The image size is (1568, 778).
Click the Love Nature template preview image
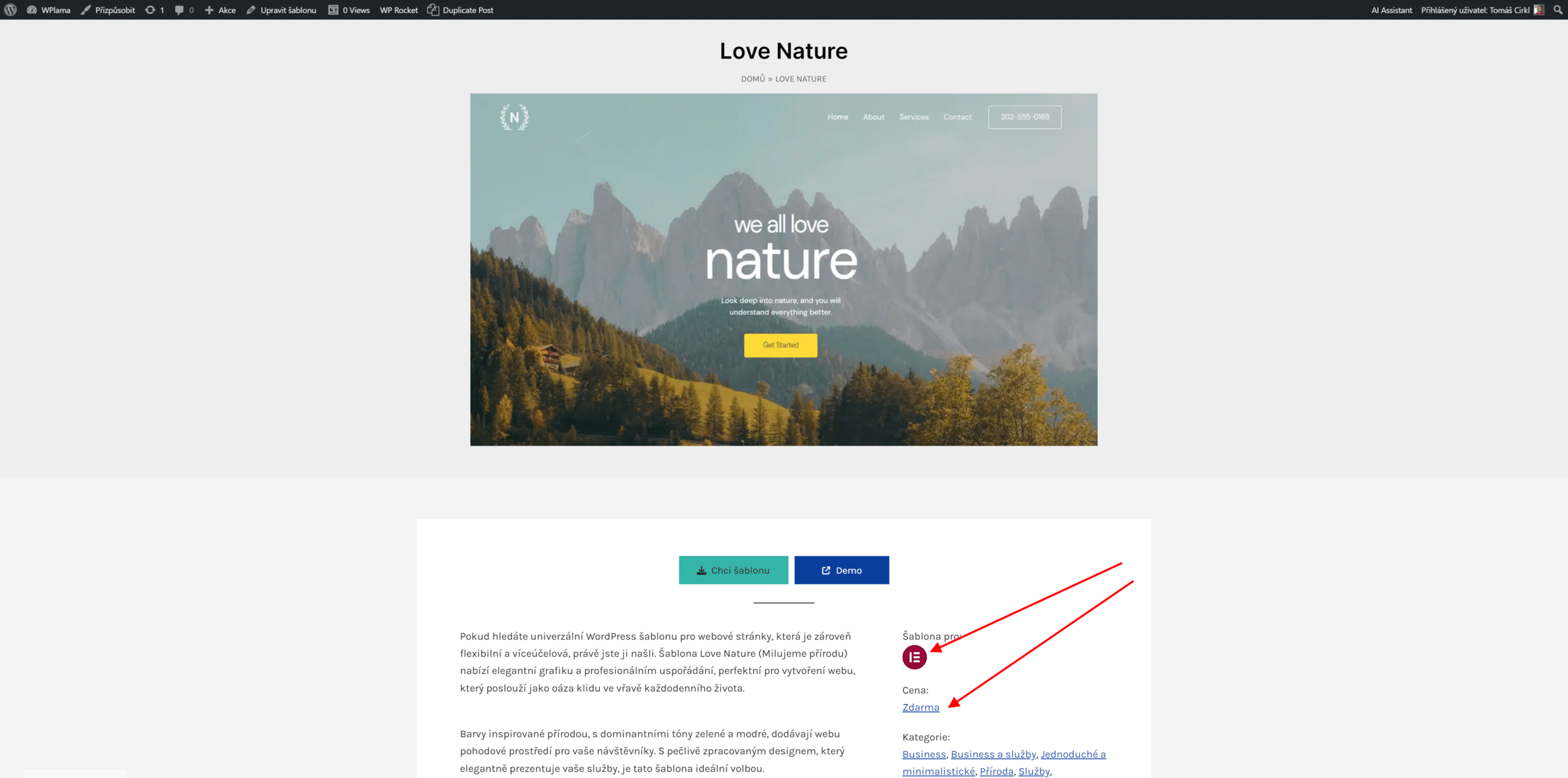(783, 269)
